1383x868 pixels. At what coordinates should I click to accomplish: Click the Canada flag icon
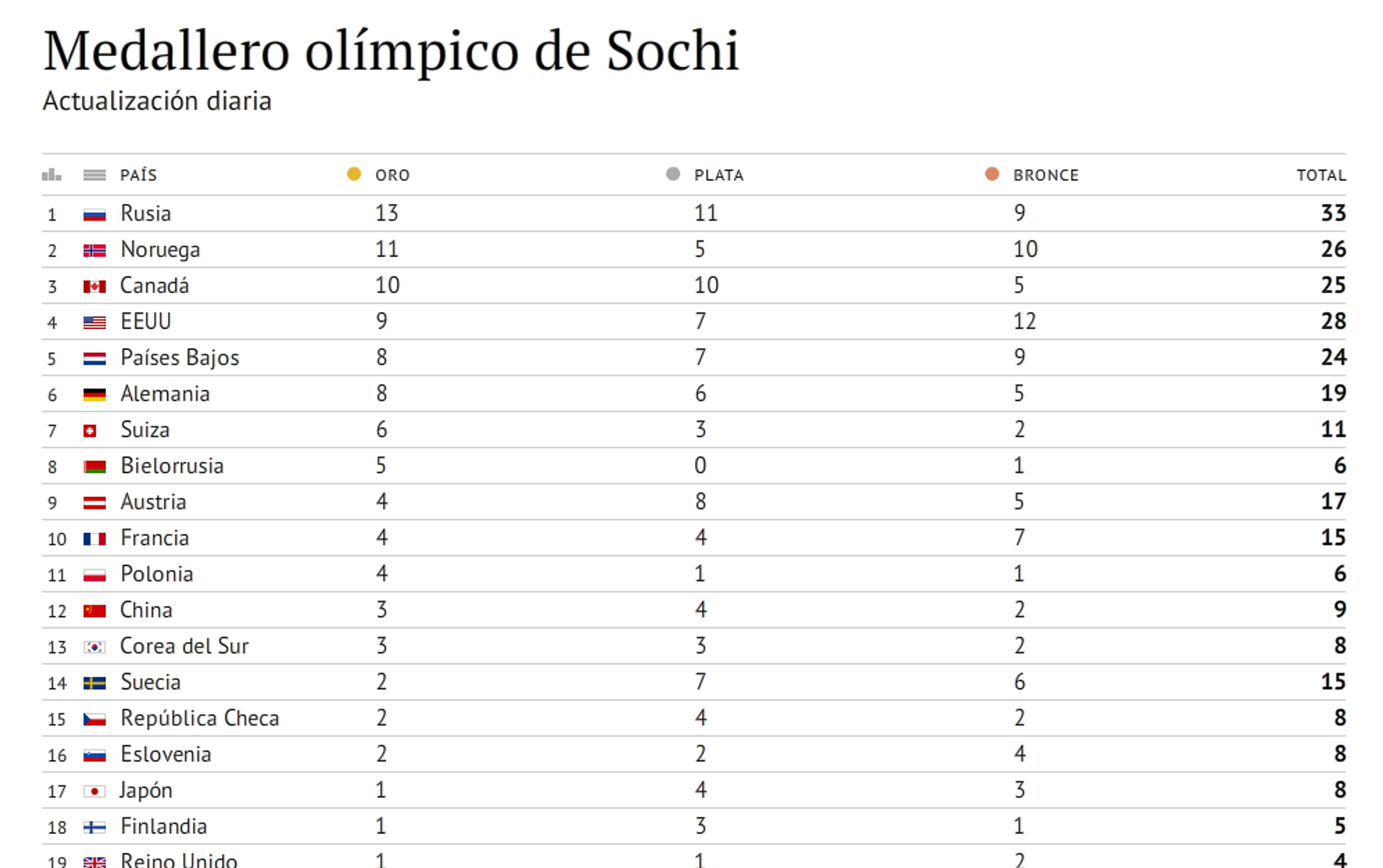pyautogui.click(x=94, y=287)
